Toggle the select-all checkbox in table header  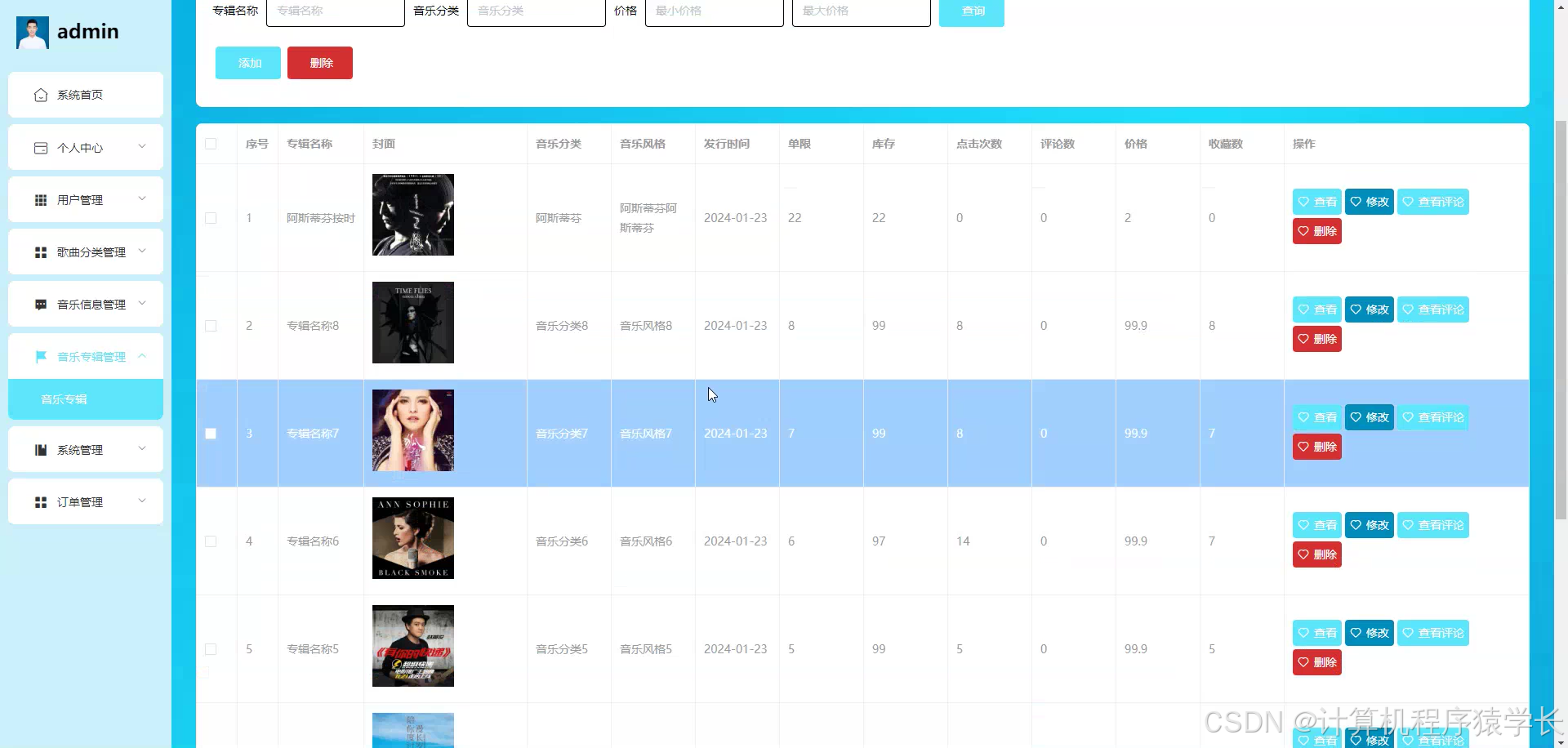click(x=211, y=144)
